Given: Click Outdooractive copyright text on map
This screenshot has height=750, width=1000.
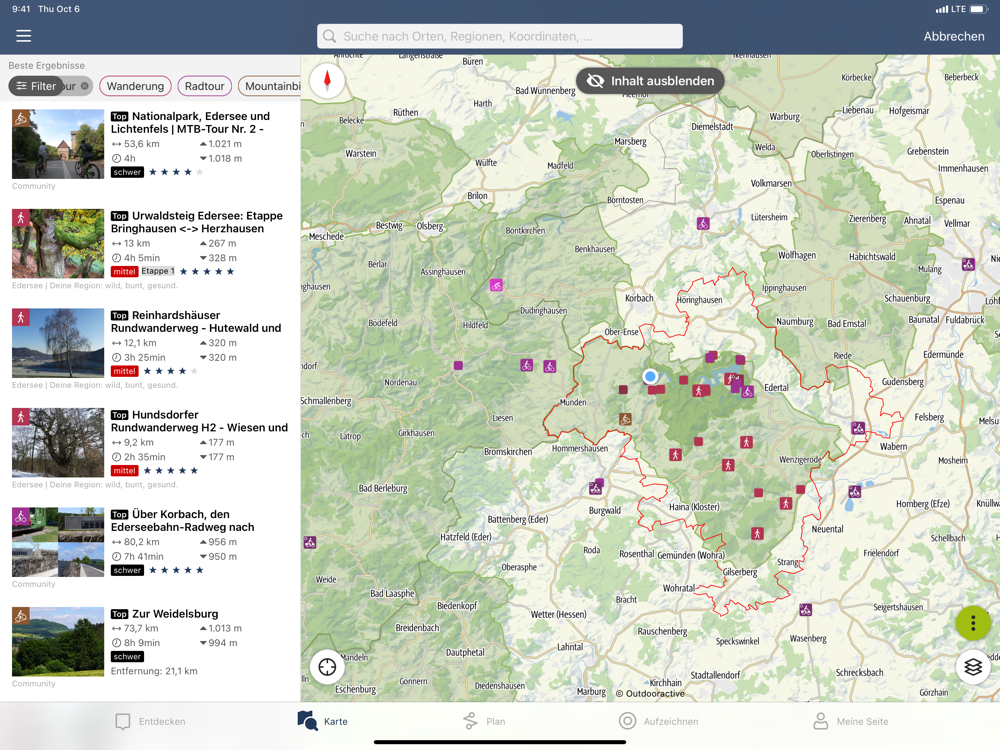Looking at the screenshot, I should click(650, 693).
